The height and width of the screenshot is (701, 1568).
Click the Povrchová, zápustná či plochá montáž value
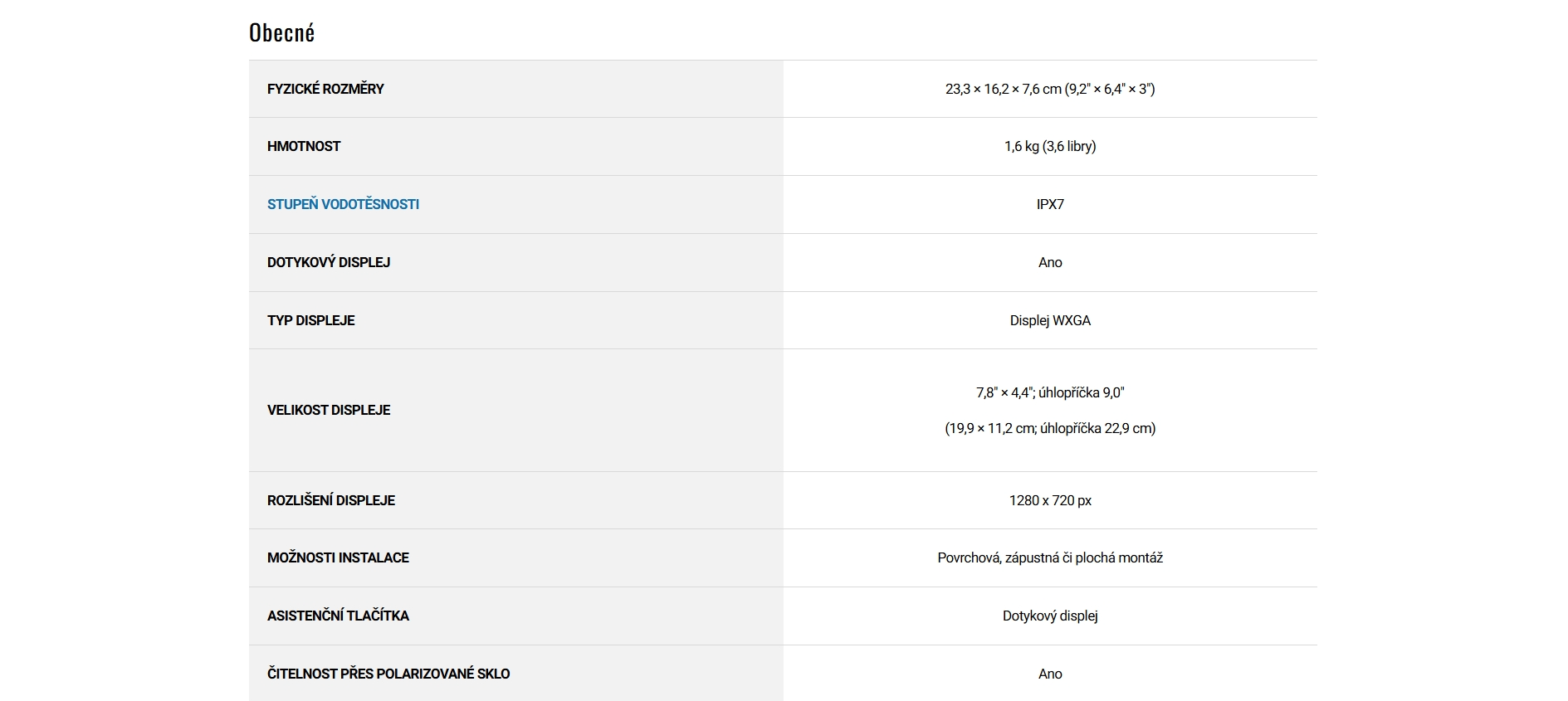pos(1049,557)
